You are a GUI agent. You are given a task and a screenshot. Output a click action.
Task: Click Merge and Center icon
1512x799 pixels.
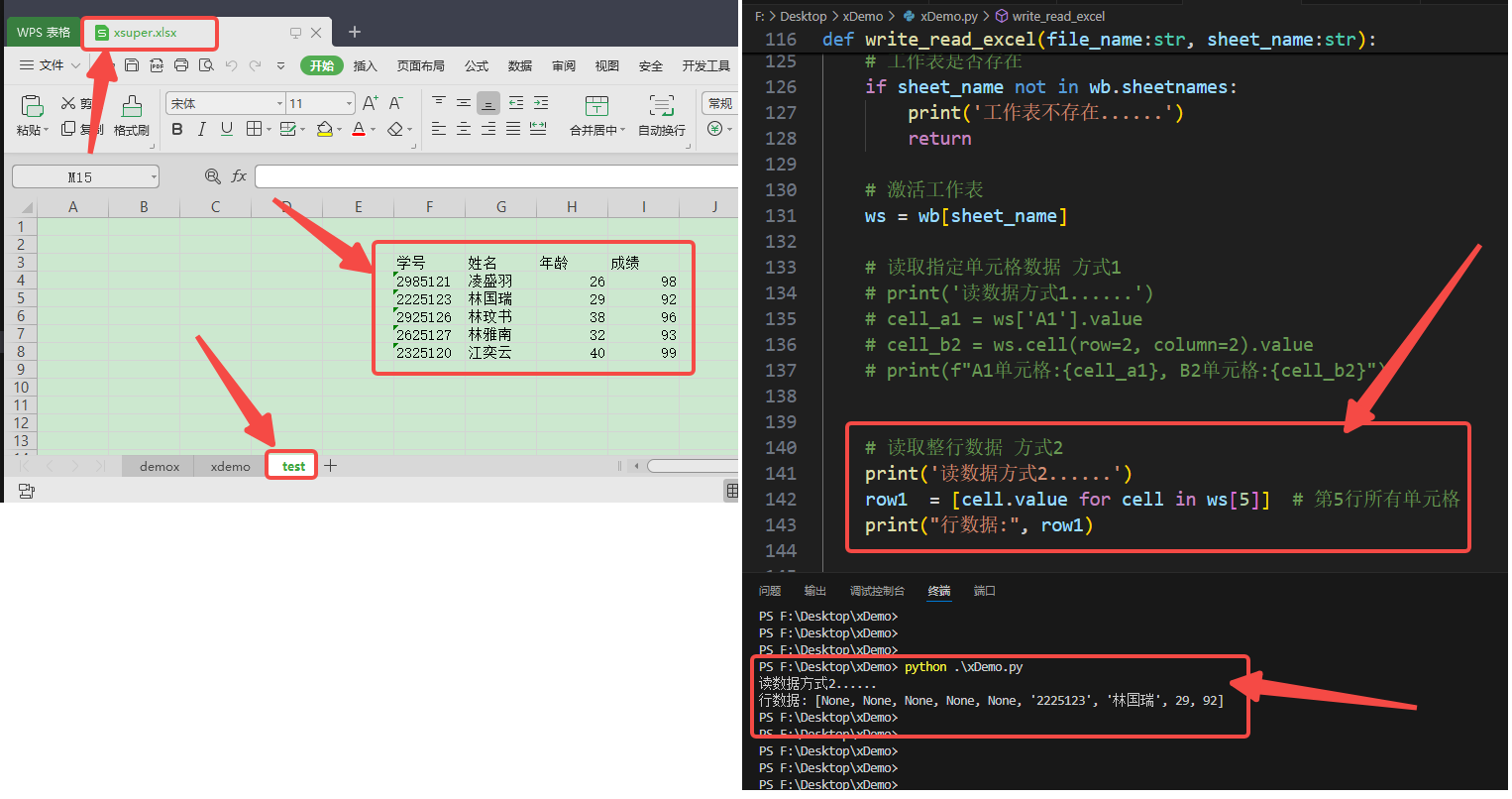click(x=596, y=106)
